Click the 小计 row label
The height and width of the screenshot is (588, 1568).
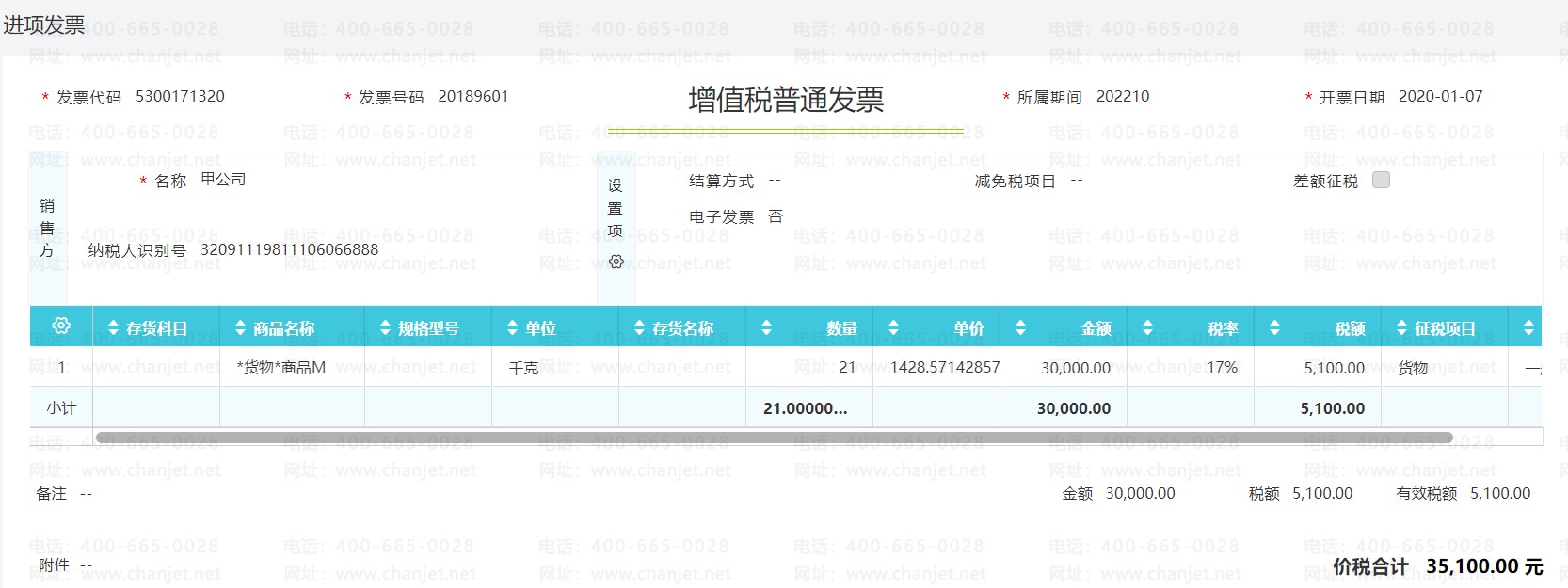[61, 407]
